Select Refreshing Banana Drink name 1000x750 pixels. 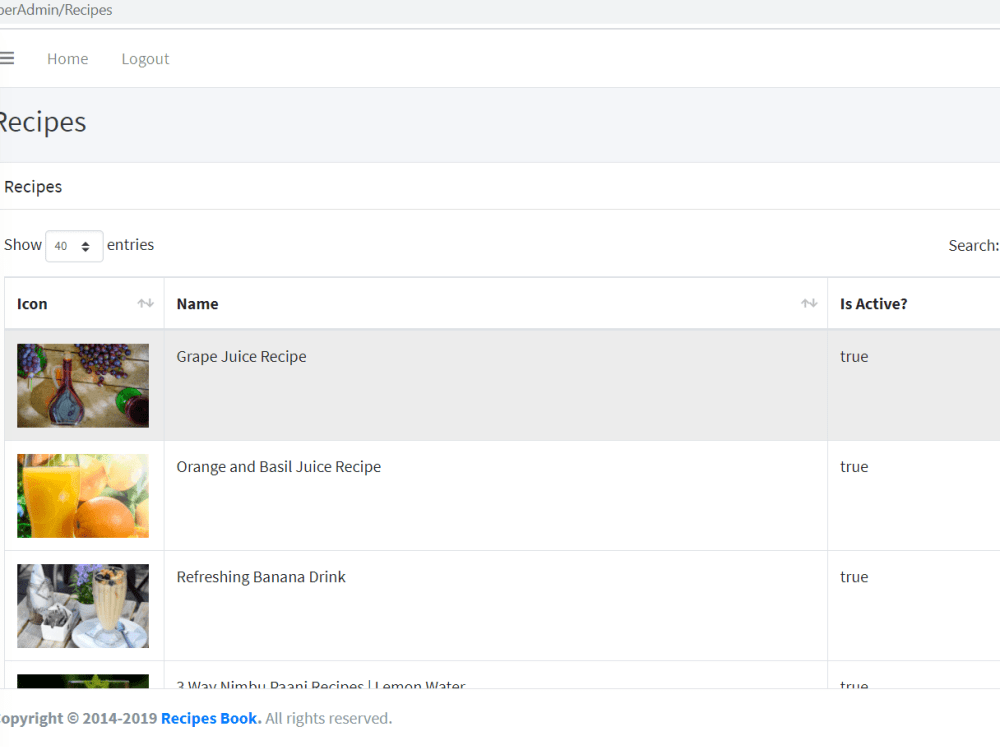pyautogui.click(x=261, y=577)
